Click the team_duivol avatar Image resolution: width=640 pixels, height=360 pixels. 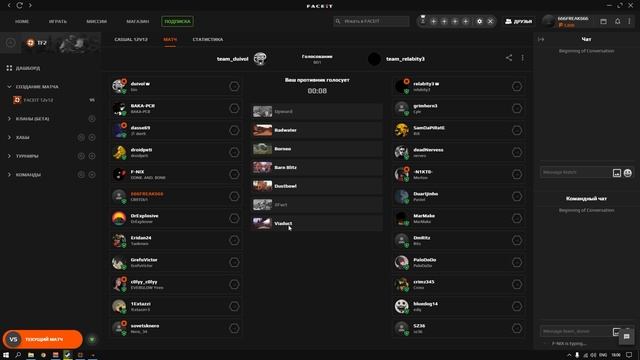point(260,59)
